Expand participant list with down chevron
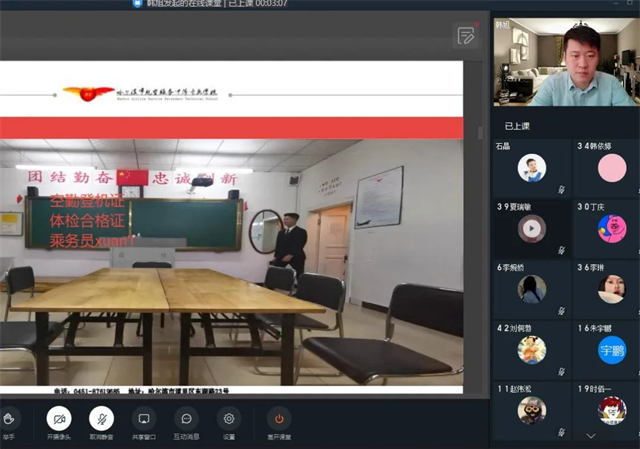Viewport: 640px width, 449px height. (591, 436)
